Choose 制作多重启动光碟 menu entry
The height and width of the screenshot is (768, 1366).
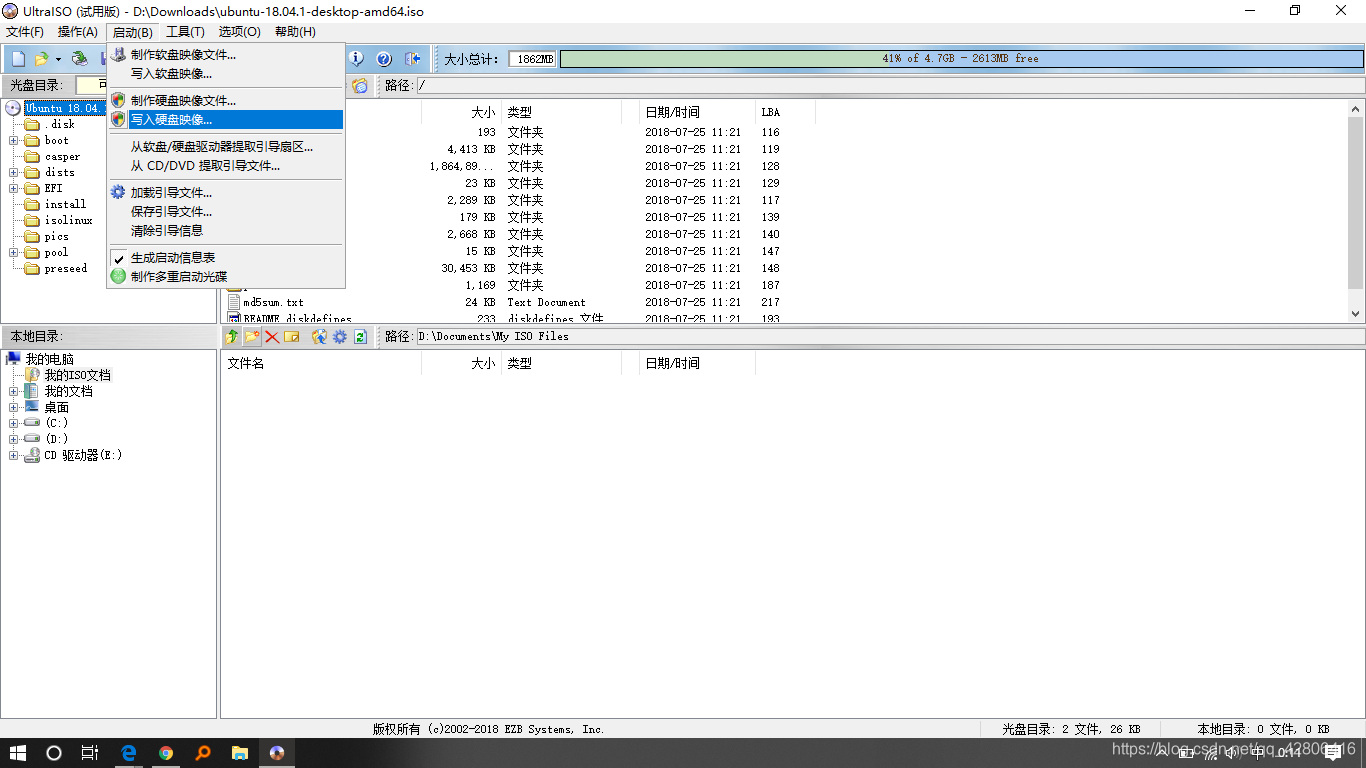click(226, 277)
